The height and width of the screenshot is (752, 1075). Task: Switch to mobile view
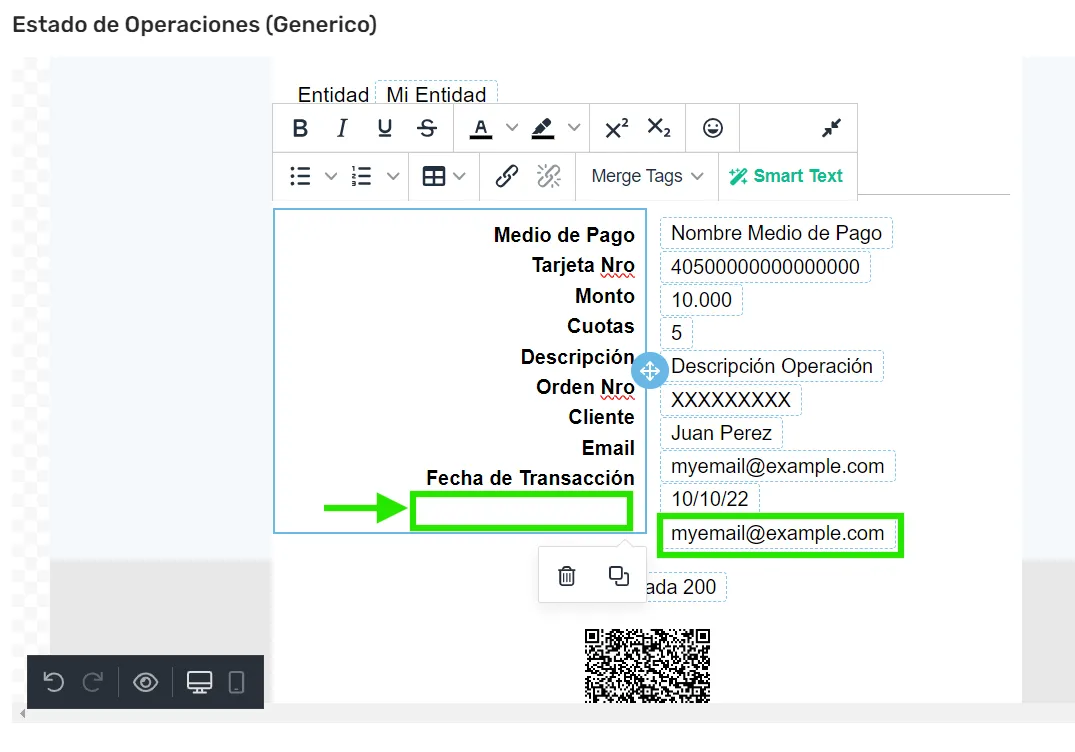pos(237,682)
